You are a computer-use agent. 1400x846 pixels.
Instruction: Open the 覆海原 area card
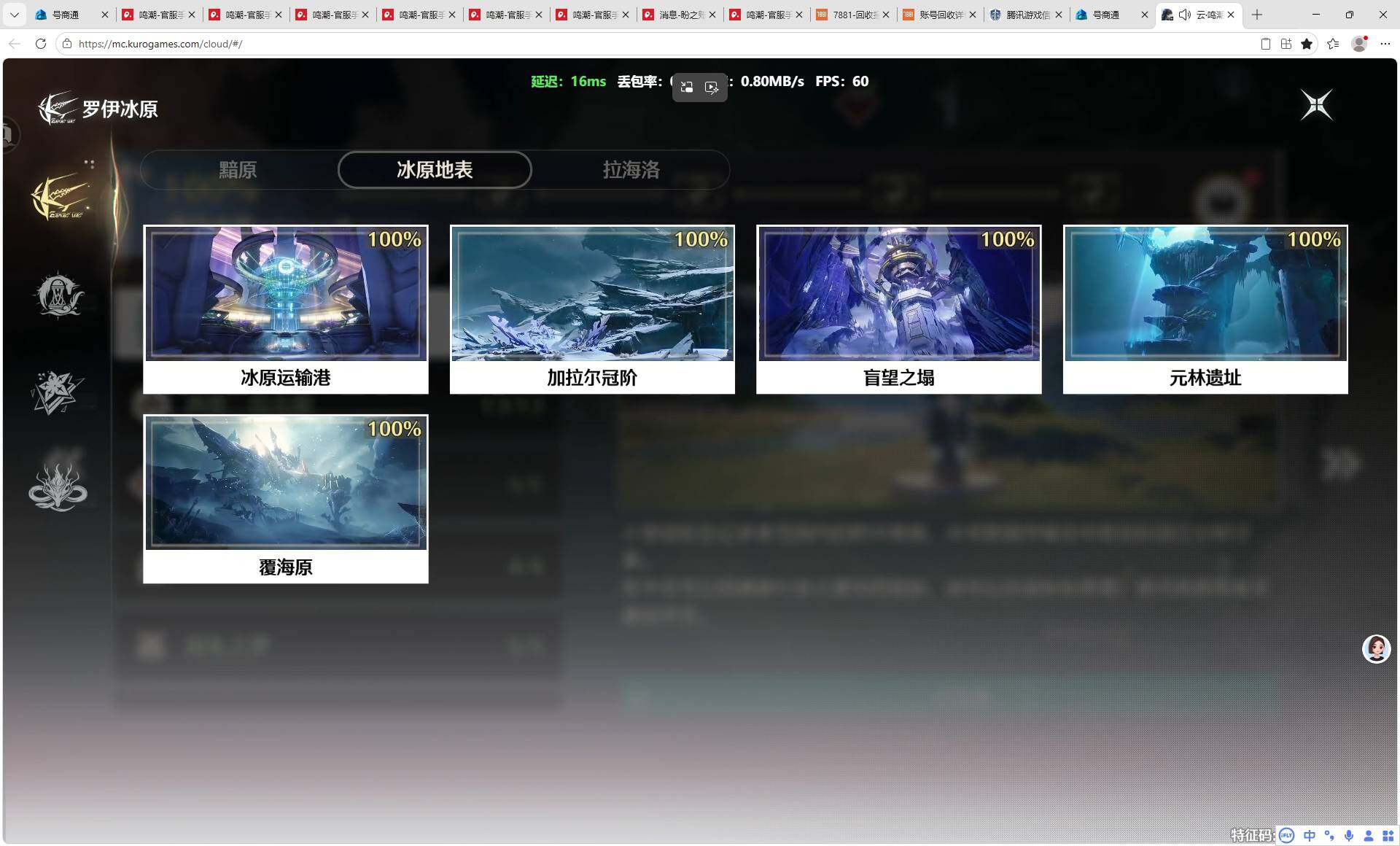click(x=286, y=499)
